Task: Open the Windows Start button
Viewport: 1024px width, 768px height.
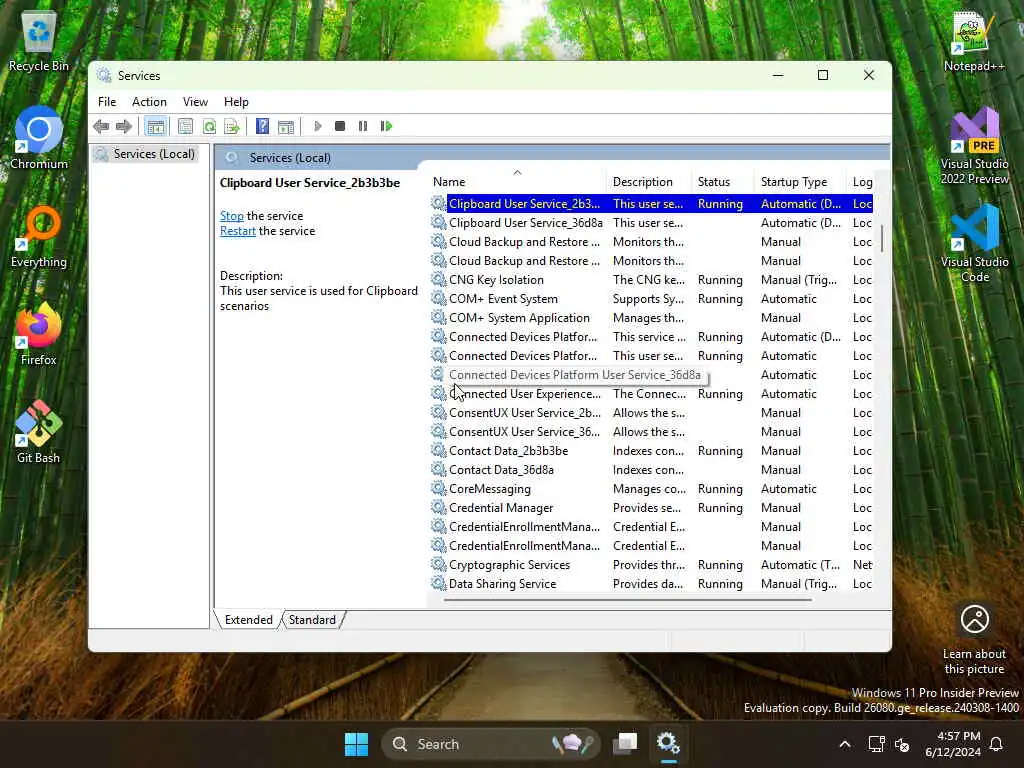Action: pos(357,744)
